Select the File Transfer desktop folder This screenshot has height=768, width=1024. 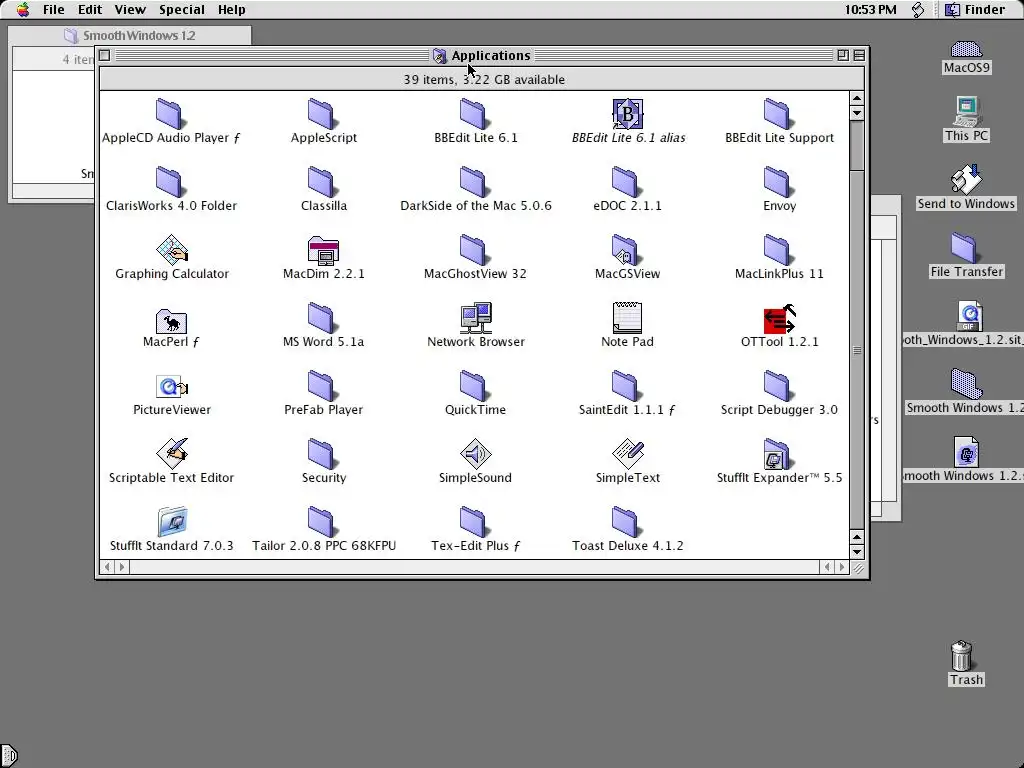pos(963,247)
